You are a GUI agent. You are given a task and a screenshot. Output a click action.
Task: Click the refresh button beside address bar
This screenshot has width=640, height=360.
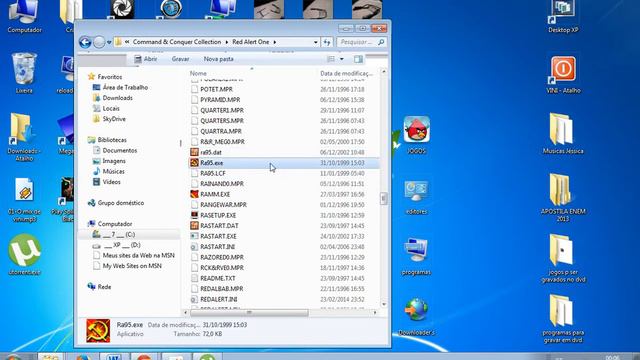point(327,42)
